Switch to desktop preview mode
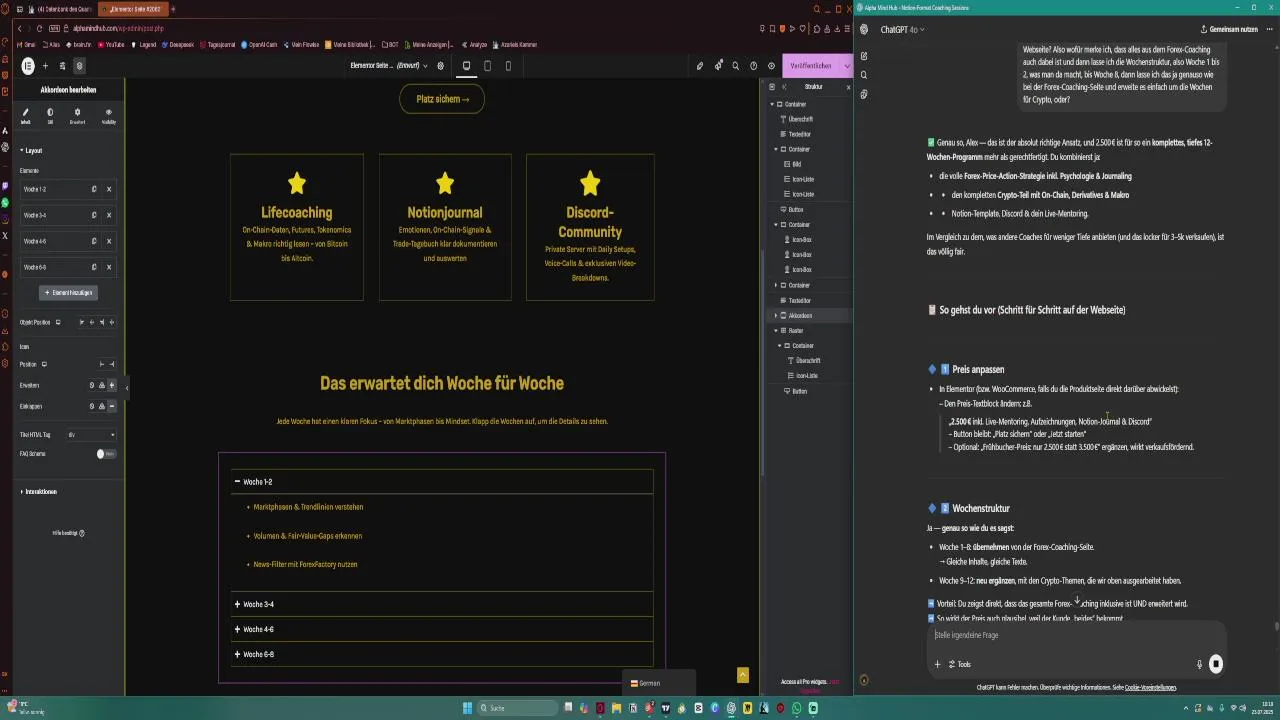 click(466, 66)
